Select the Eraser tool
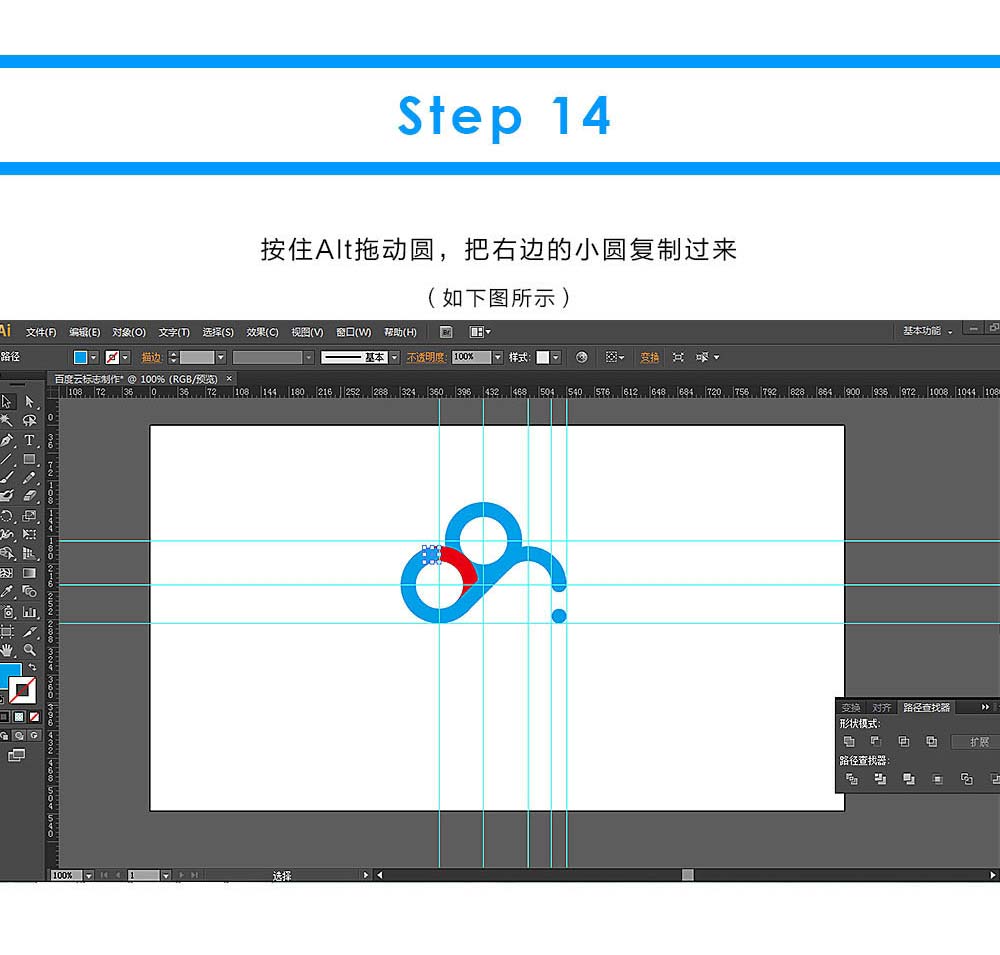The height and width of the screenshot is (955, 1000). tap(29, 496)
